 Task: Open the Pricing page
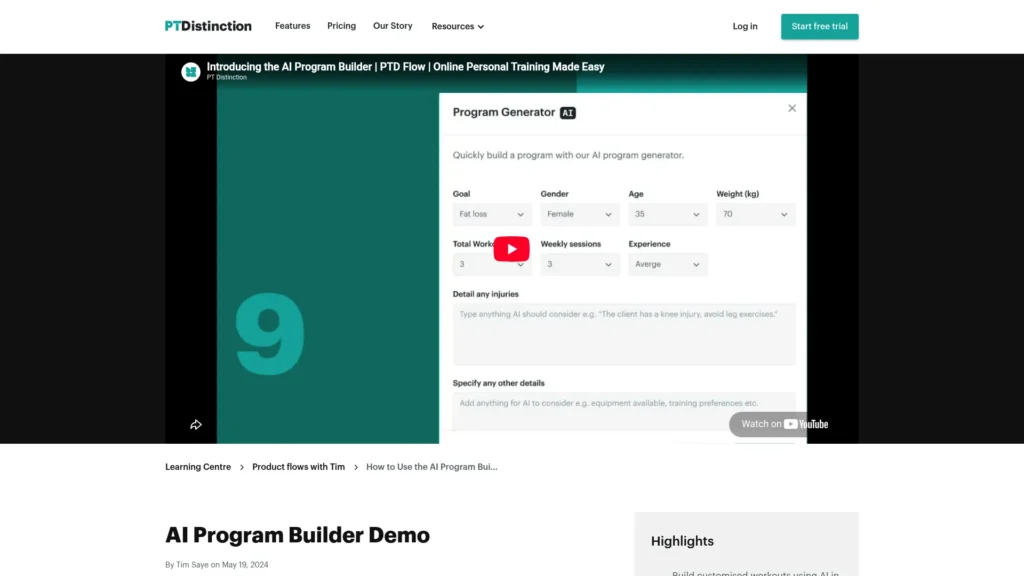[342, 26]
